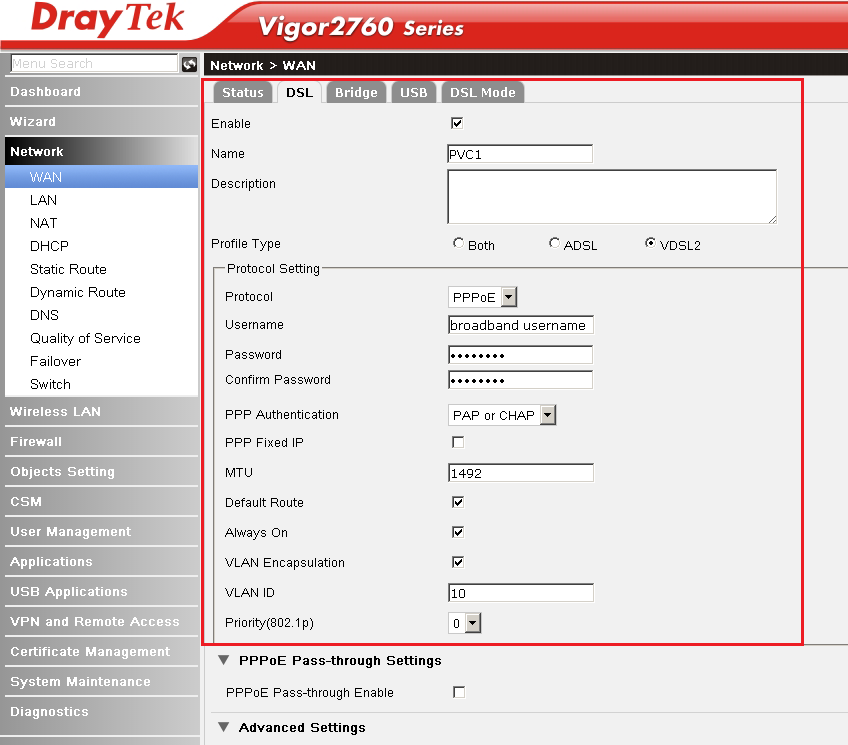Screen dimensions: 848x745
Task: Open the PPP Authentication dropdown
Action: [x=502, y=415]
